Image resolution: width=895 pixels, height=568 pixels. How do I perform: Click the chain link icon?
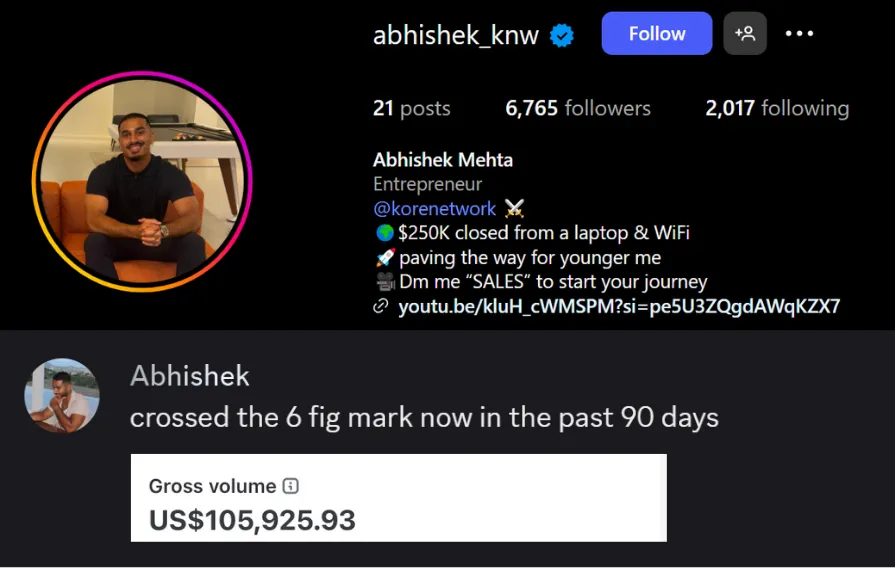click(x=381, y=307)
